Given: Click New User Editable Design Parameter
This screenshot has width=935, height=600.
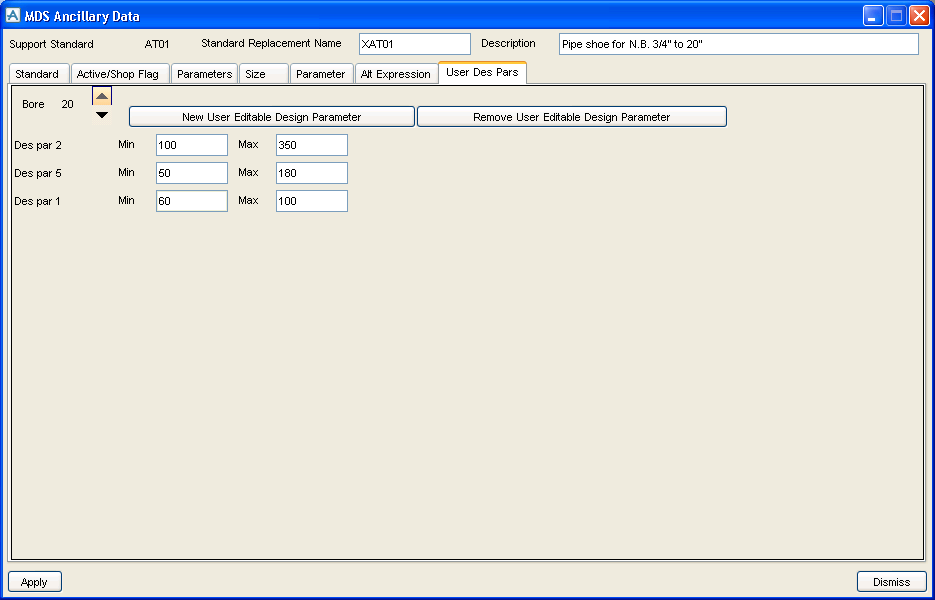Looking at the screenshot, I should tap(272, 117).
